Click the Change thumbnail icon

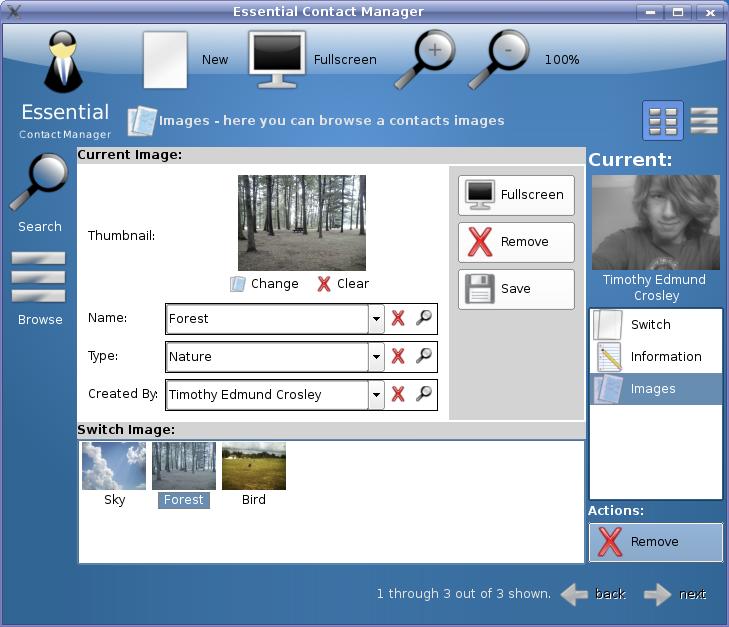click(238, 284)
